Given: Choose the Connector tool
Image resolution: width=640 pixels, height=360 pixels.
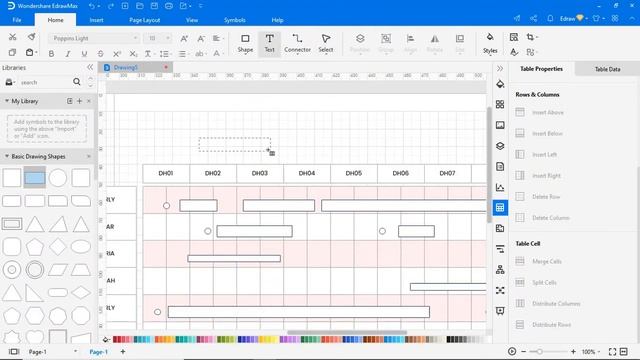Looking at the screenshot, I should pos(297,44).
